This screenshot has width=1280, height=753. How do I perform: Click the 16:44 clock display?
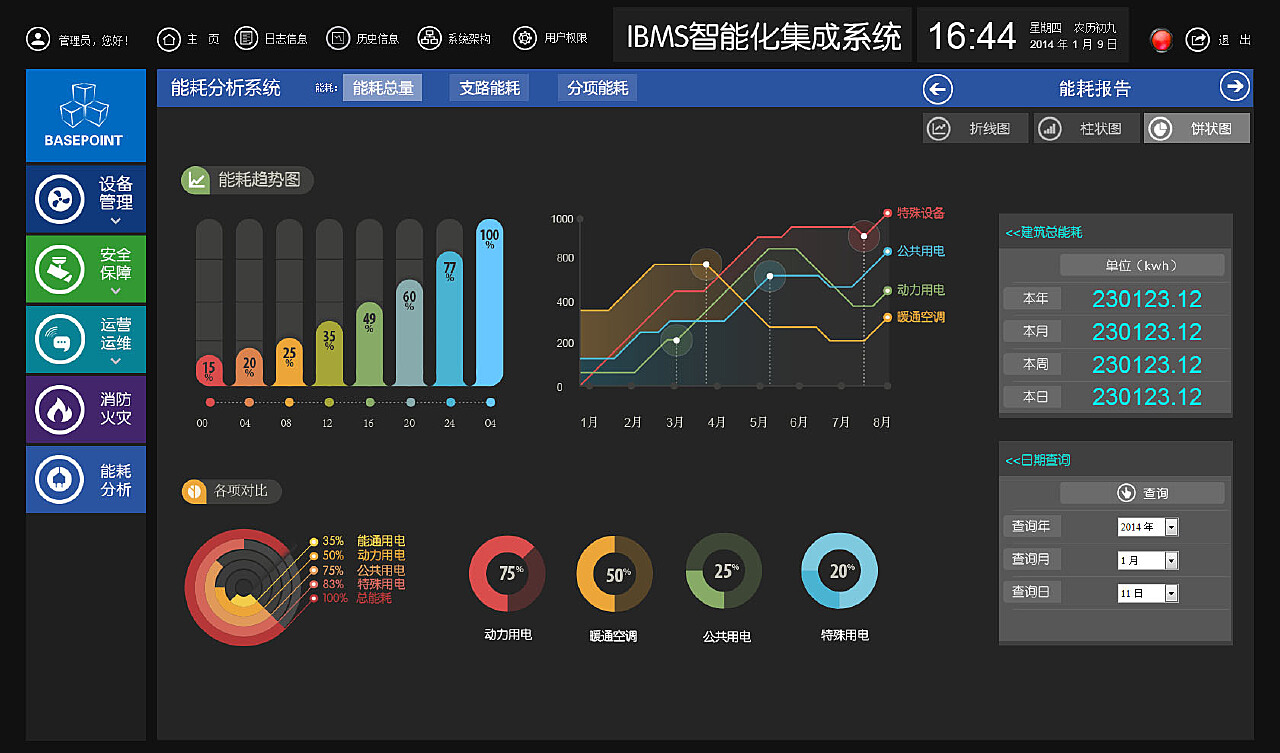point(972,37)
